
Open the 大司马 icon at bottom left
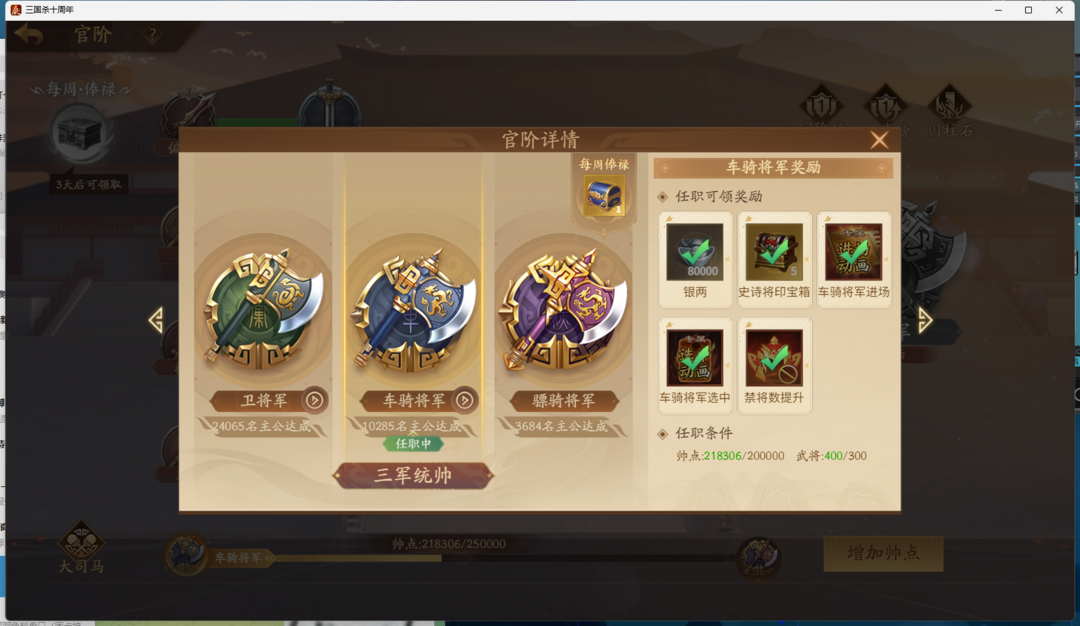click(x=81, y=548)
